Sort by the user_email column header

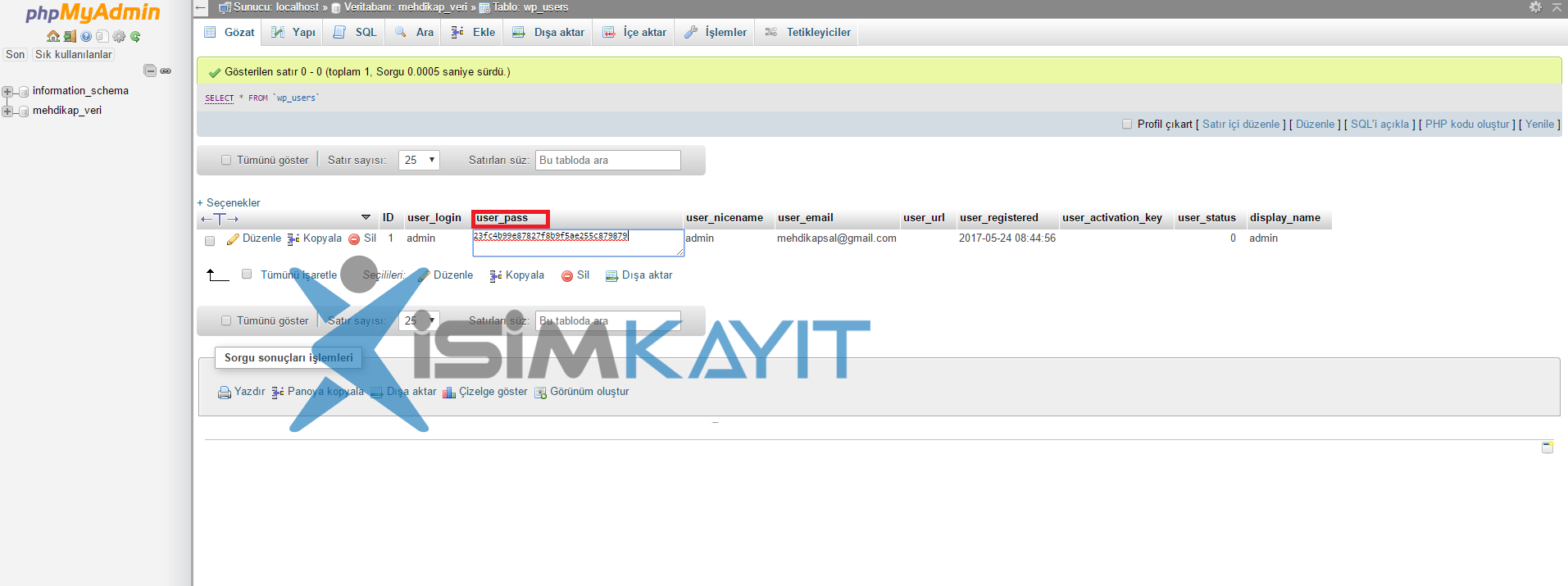click(x=806, y=218)
